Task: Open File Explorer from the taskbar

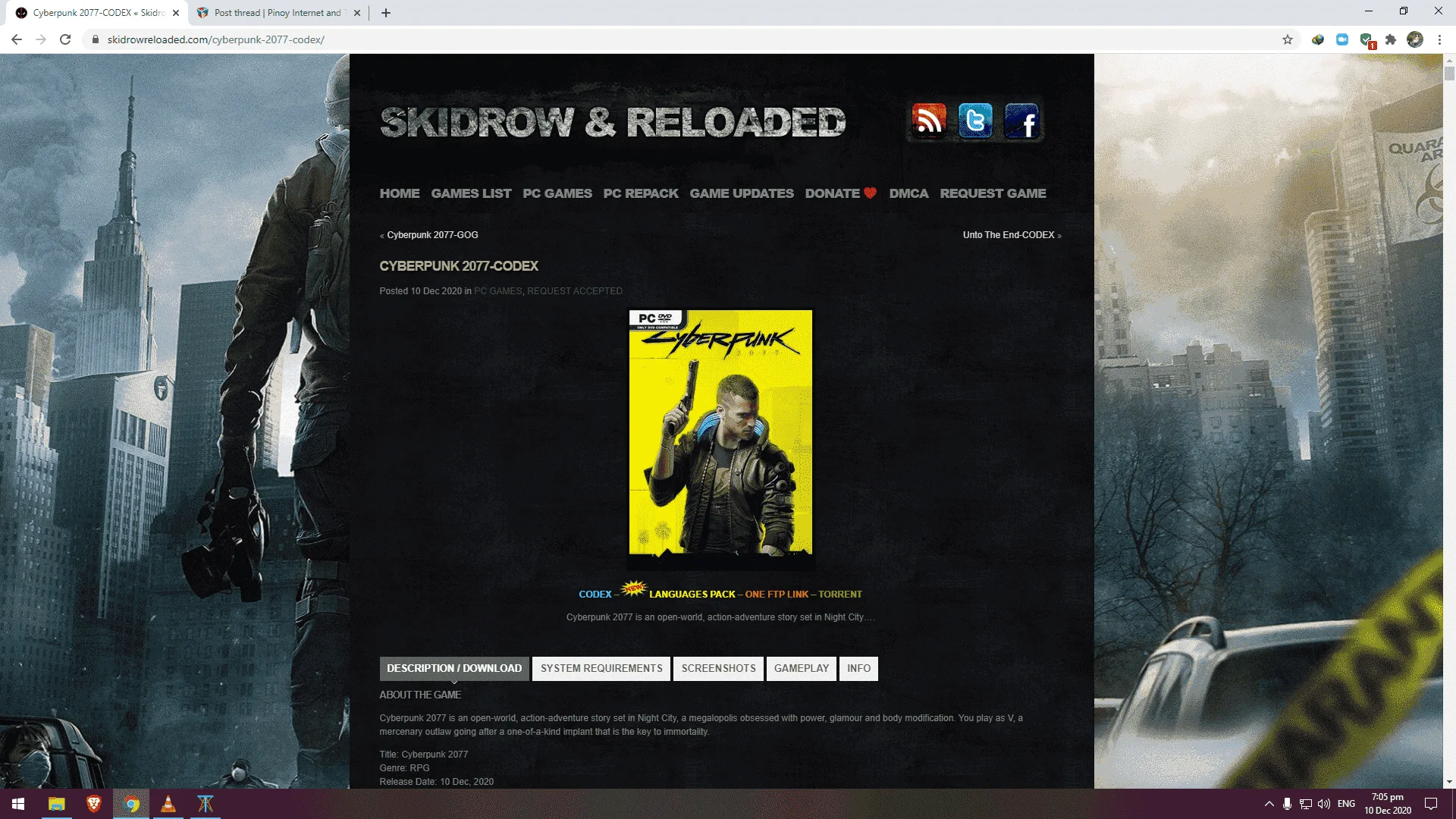Action: (57, 804)
